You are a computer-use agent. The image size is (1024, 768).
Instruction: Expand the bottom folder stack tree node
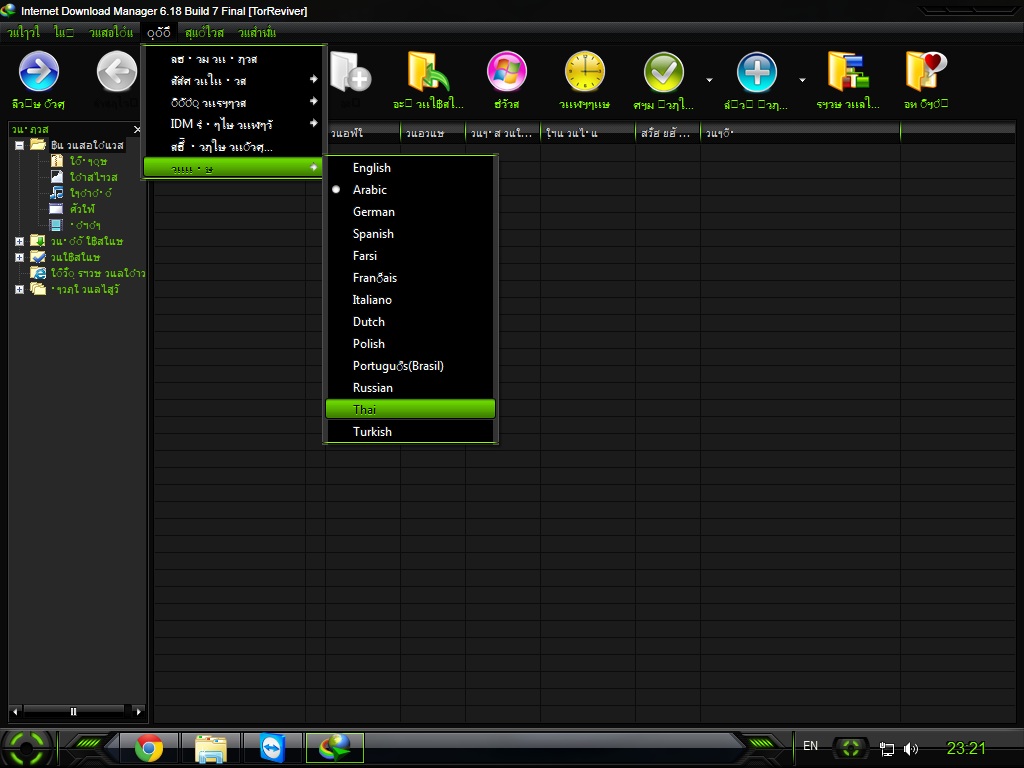tap(20, 289)
